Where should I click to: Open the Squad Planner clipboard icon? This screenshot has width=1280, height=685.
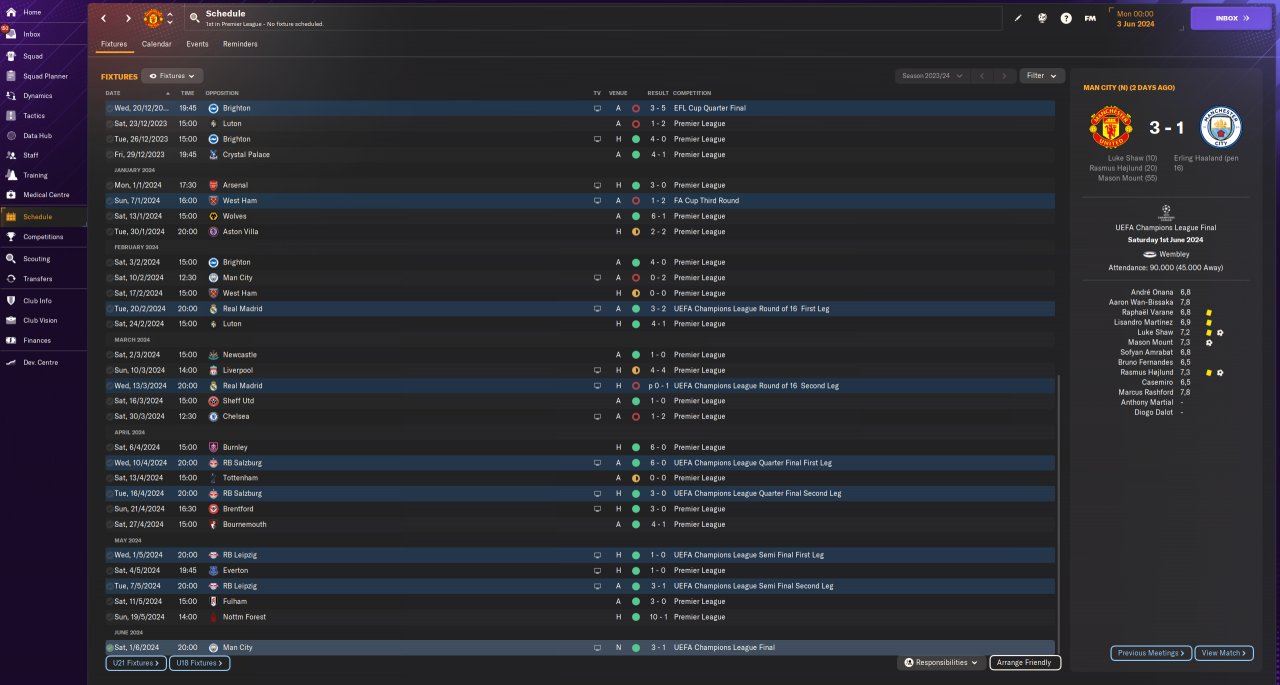coord(10,76)
